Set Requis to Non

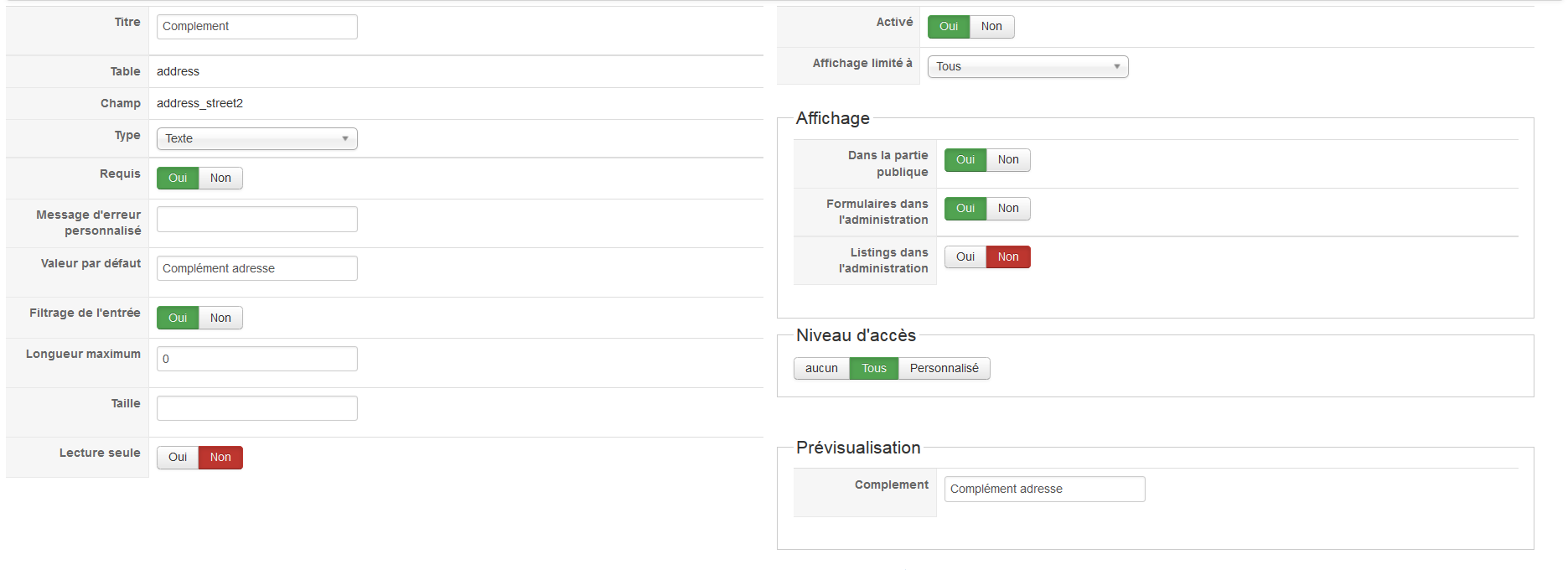point(220,178)
